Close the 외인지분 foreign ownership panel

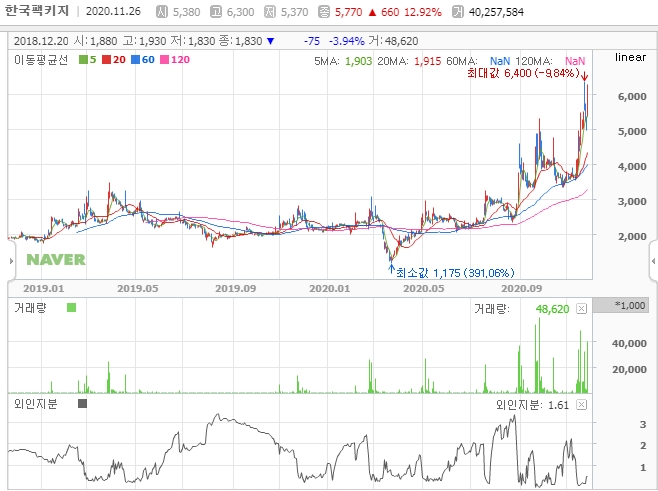[581, 405]
